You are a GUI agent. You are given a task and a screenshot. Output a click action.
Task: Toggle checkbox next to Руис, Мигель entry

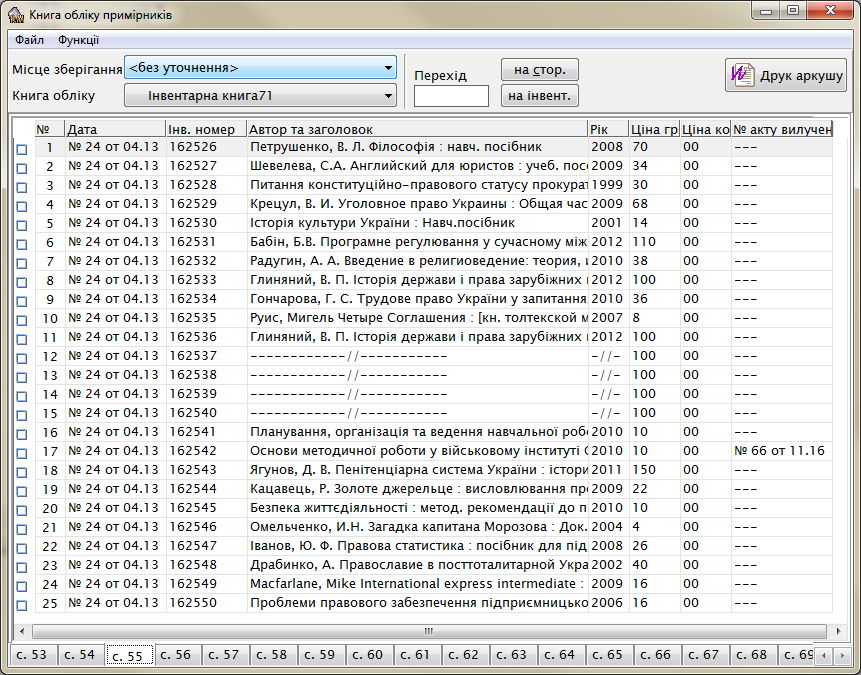pyautogui.click(x=22, y=319)
